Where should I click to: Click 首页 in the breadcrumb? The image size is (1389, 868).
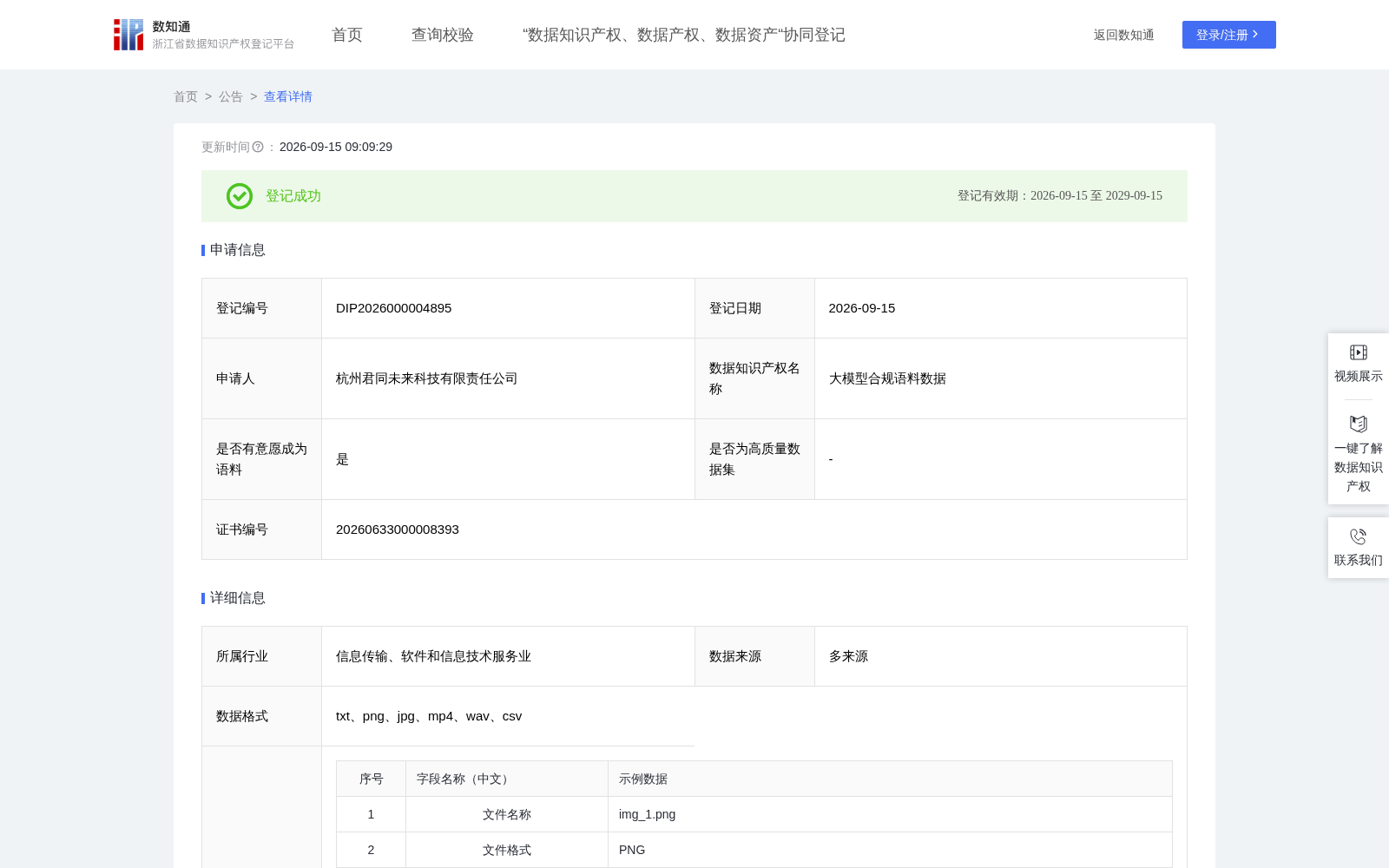click(186, 96)
